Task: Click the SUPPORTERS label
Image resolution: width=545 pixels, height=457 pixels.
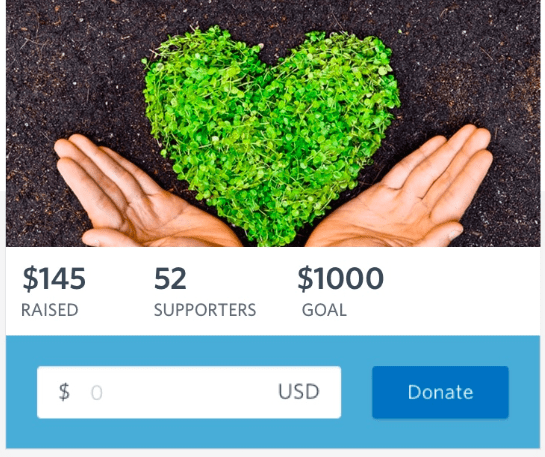Action: coord(205,310)
